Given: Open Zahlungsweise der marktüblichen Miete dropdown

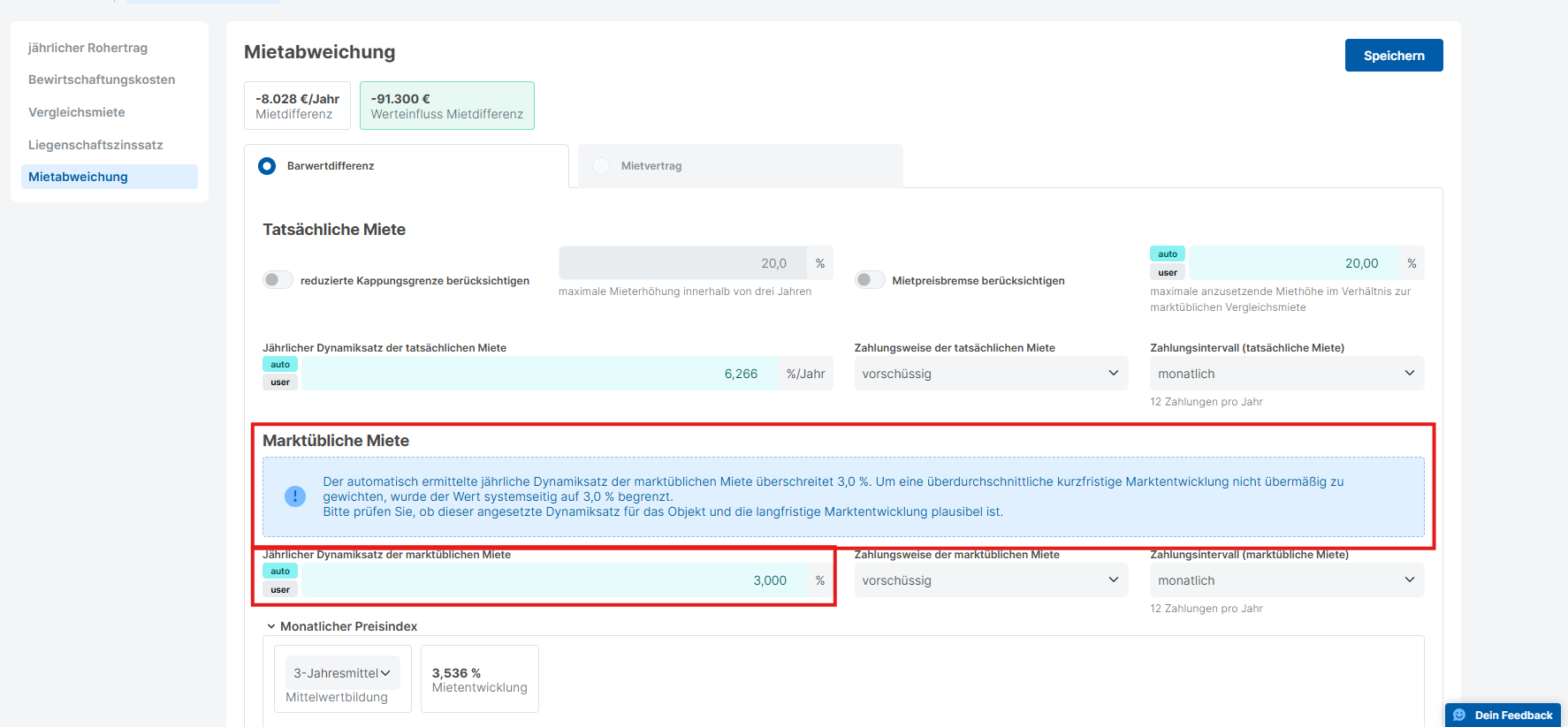Looking at the screenshot, I should [x=990, y=580].
